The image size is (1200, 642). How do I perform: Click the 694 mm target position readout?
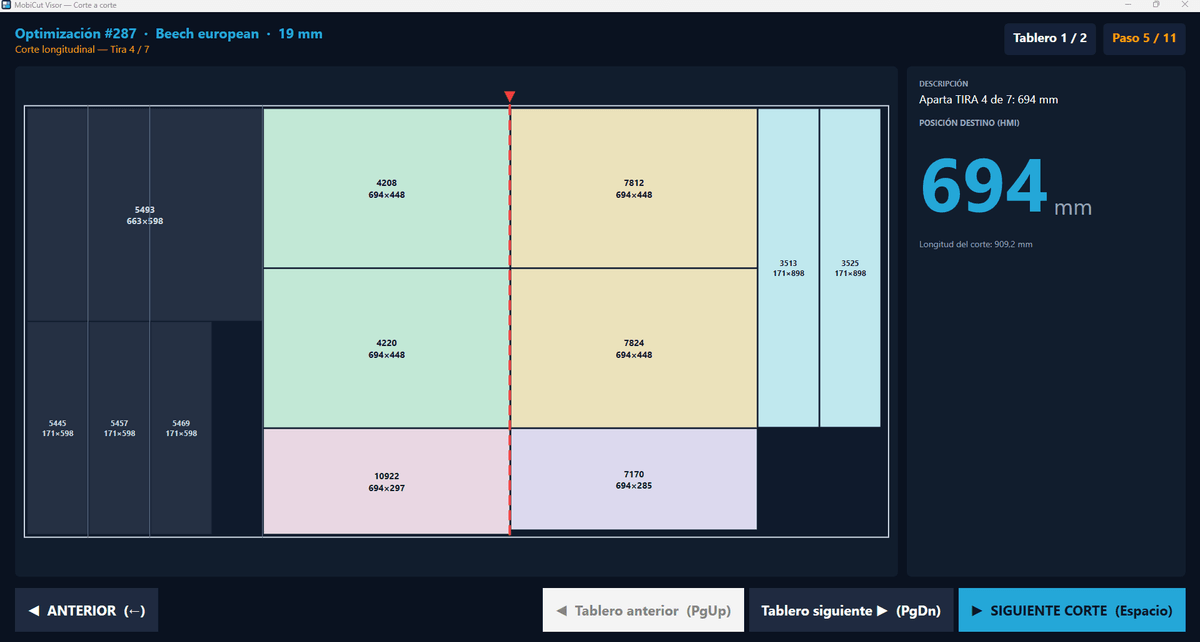(x=1005, y=186)
